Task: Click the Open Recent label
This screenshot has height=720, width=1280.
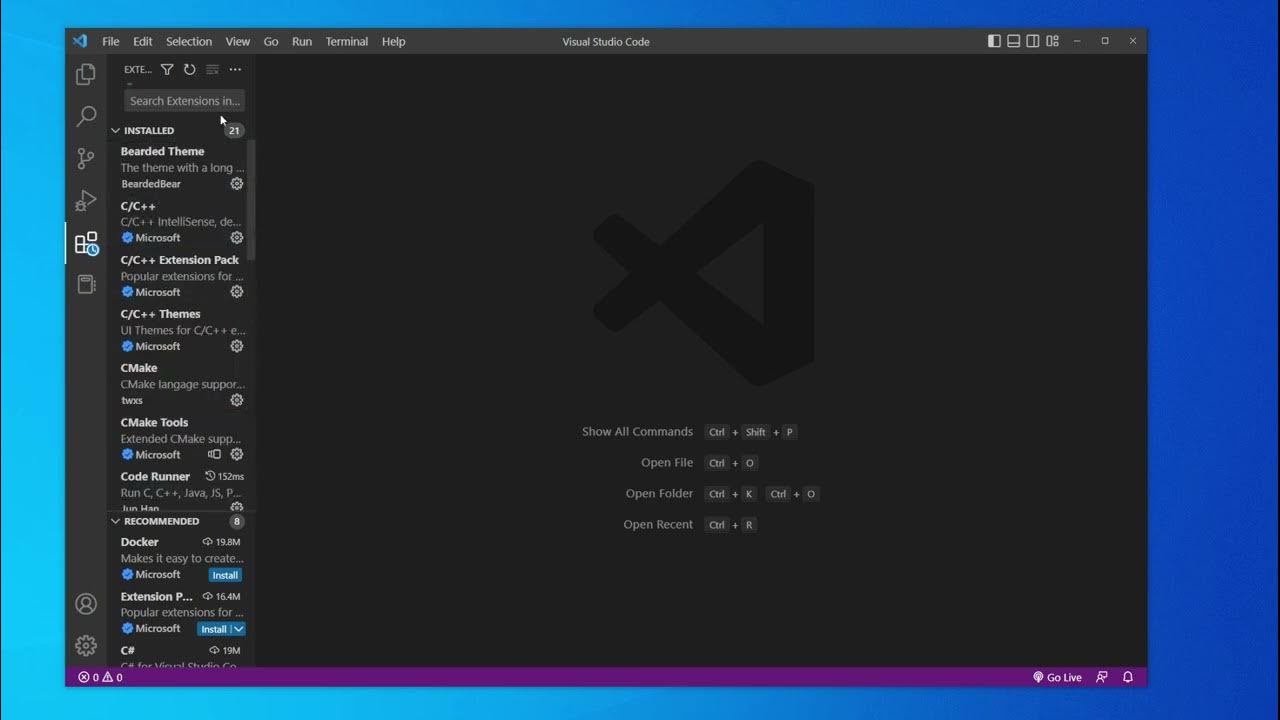Action: click(658, 525)
